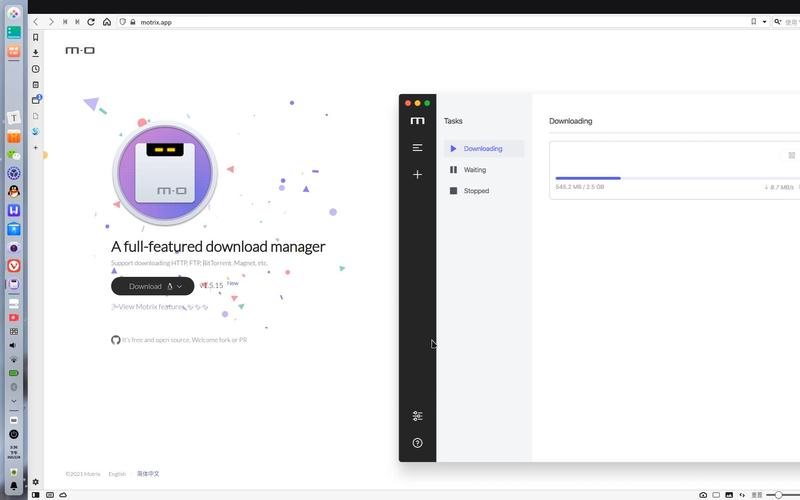
Task: Click the help question icon in the Motrix preview
Action: tap(417, 443)
